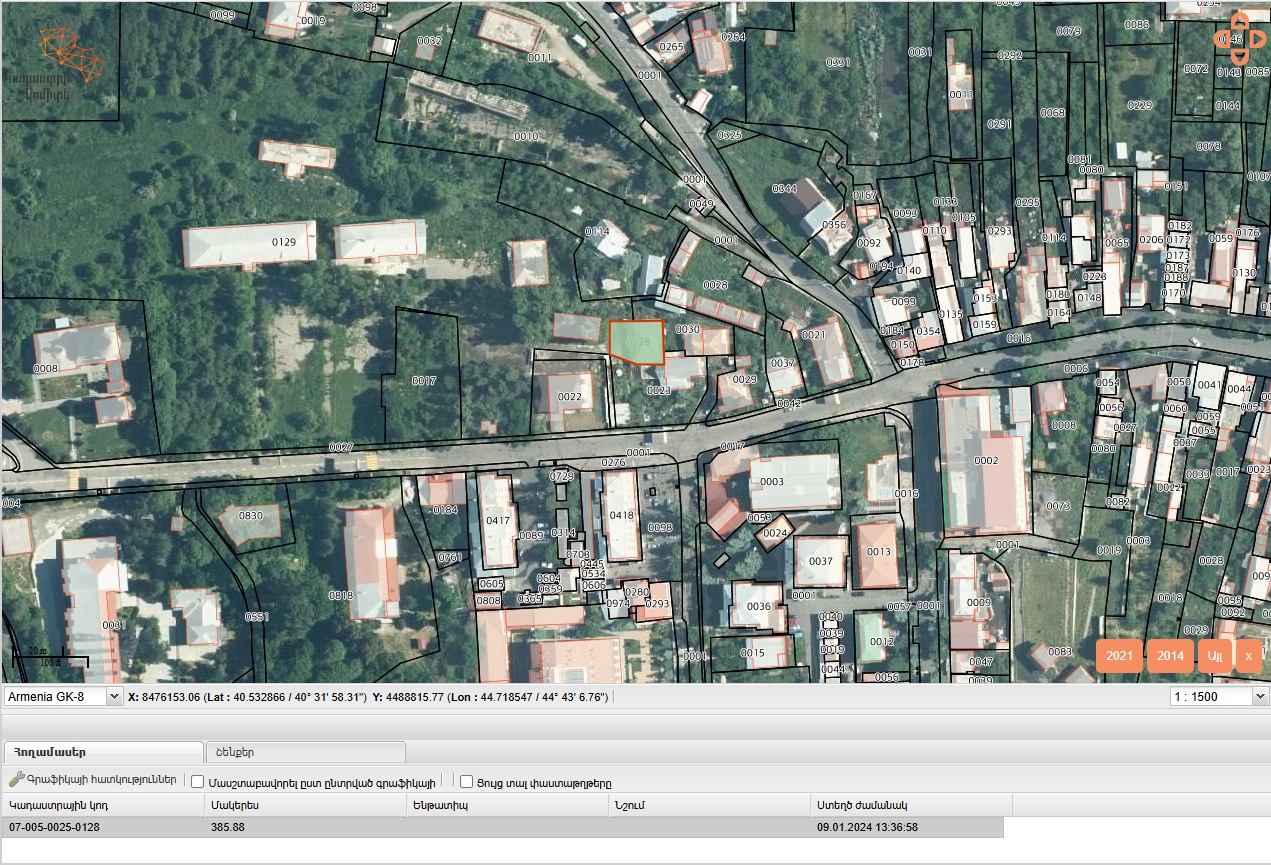Show the 2014 imagery layer
This screenshot has width=1271, height=865.
(1170, 656)
